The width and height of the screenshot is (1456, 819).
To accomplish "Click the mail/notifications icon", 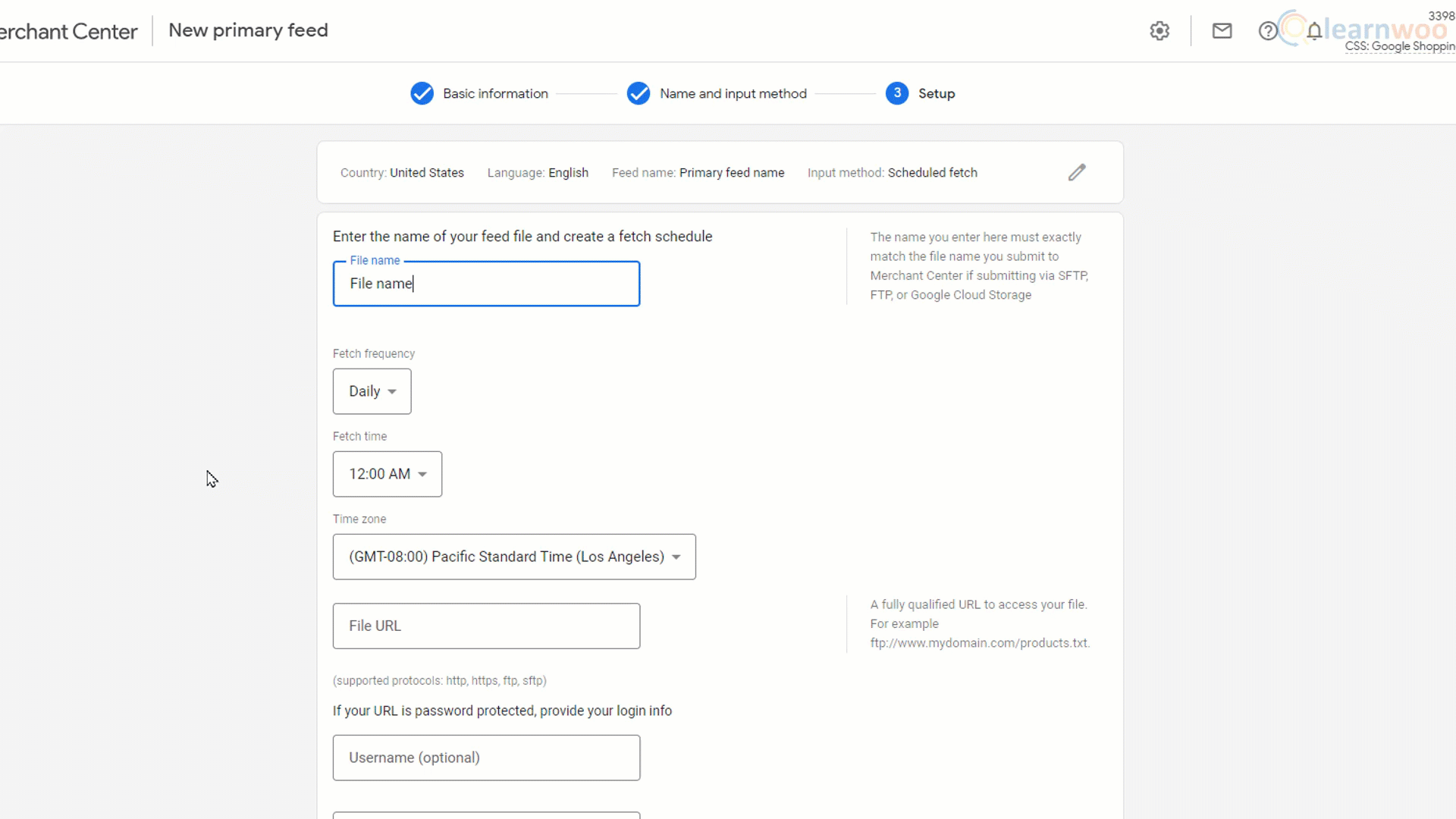I will pyautogui.click(x=1222, y=31).
